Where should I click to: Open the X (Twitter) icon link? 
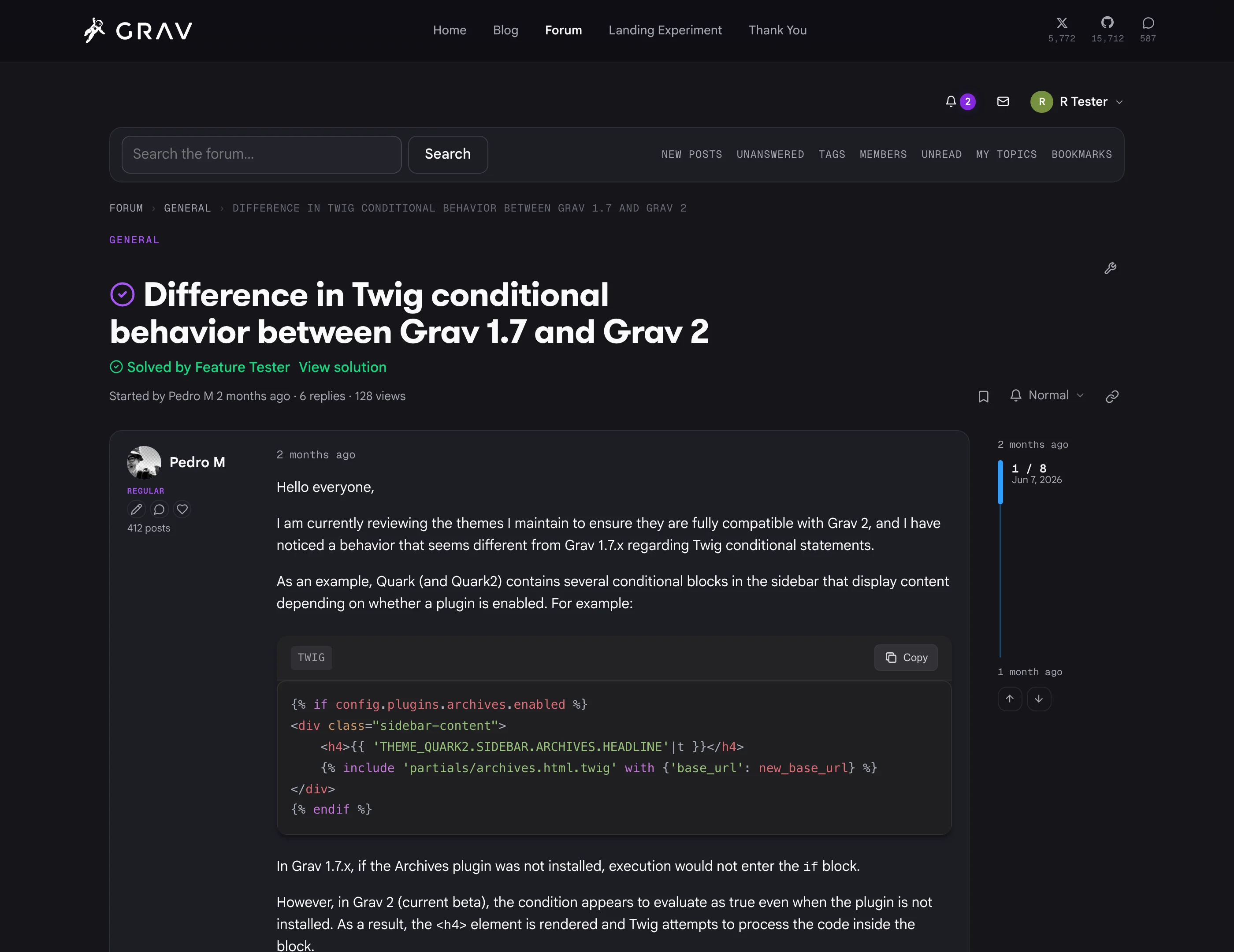pos(1062,23)
